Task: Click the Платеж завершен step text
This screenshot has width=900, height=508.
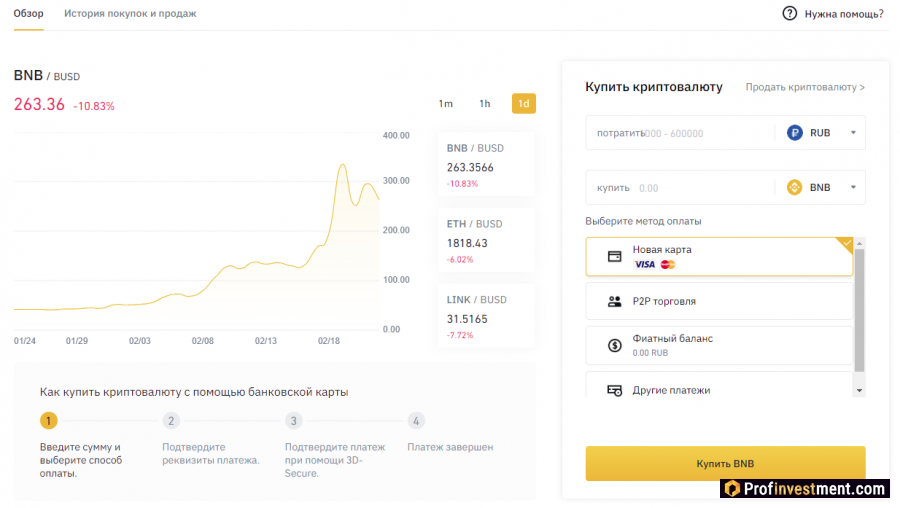Action: point(450,447)
